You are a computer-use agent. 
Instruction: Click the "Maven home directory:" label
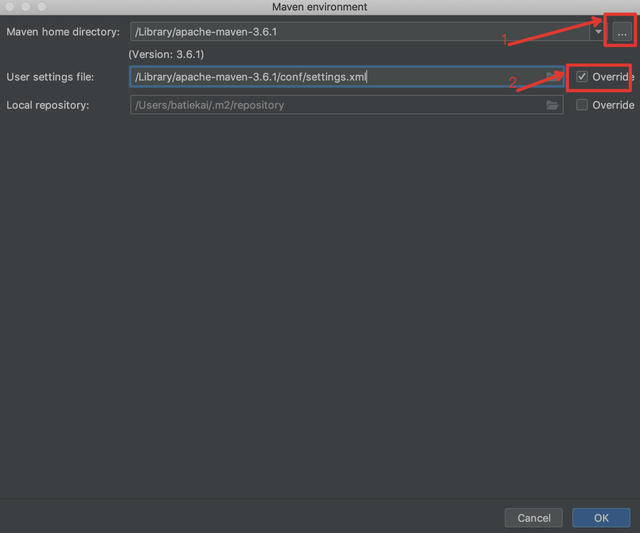(63, 32)
